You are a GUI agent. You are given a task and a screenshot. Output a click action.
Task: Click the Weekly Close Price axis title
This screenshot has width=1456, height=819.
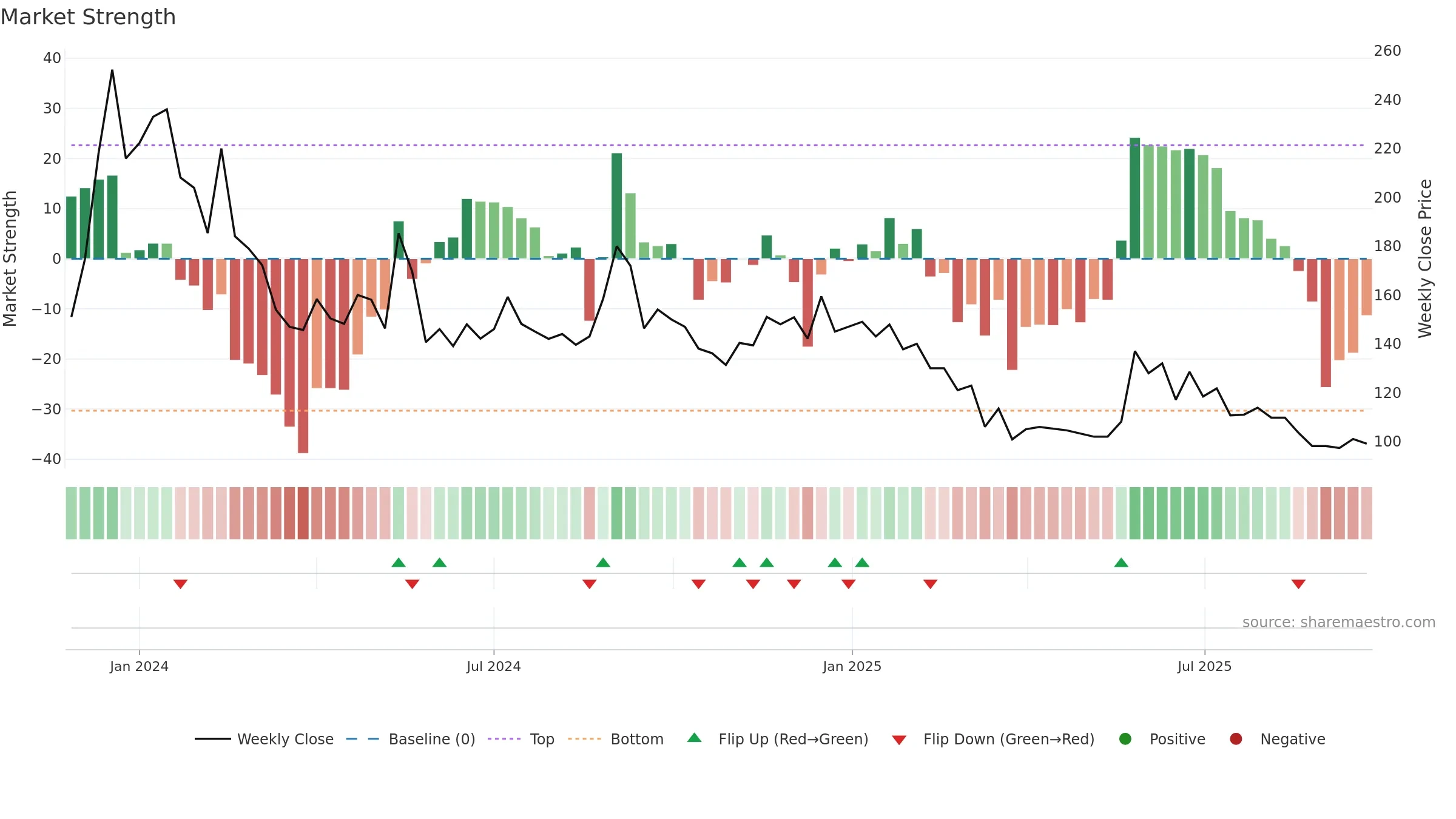1425,258
